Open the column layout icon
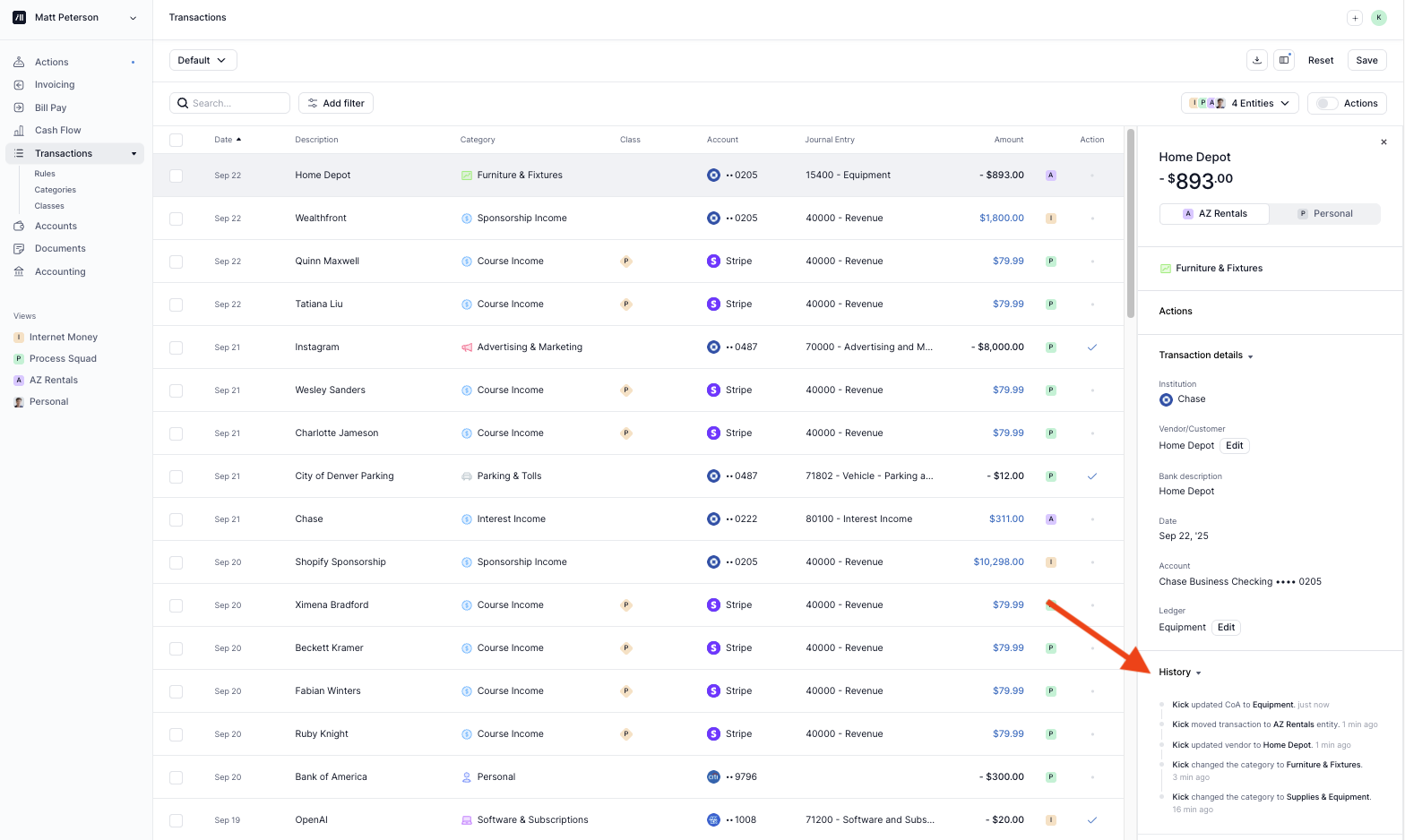Screen dimensions: 1405x840 [1284, 60]
